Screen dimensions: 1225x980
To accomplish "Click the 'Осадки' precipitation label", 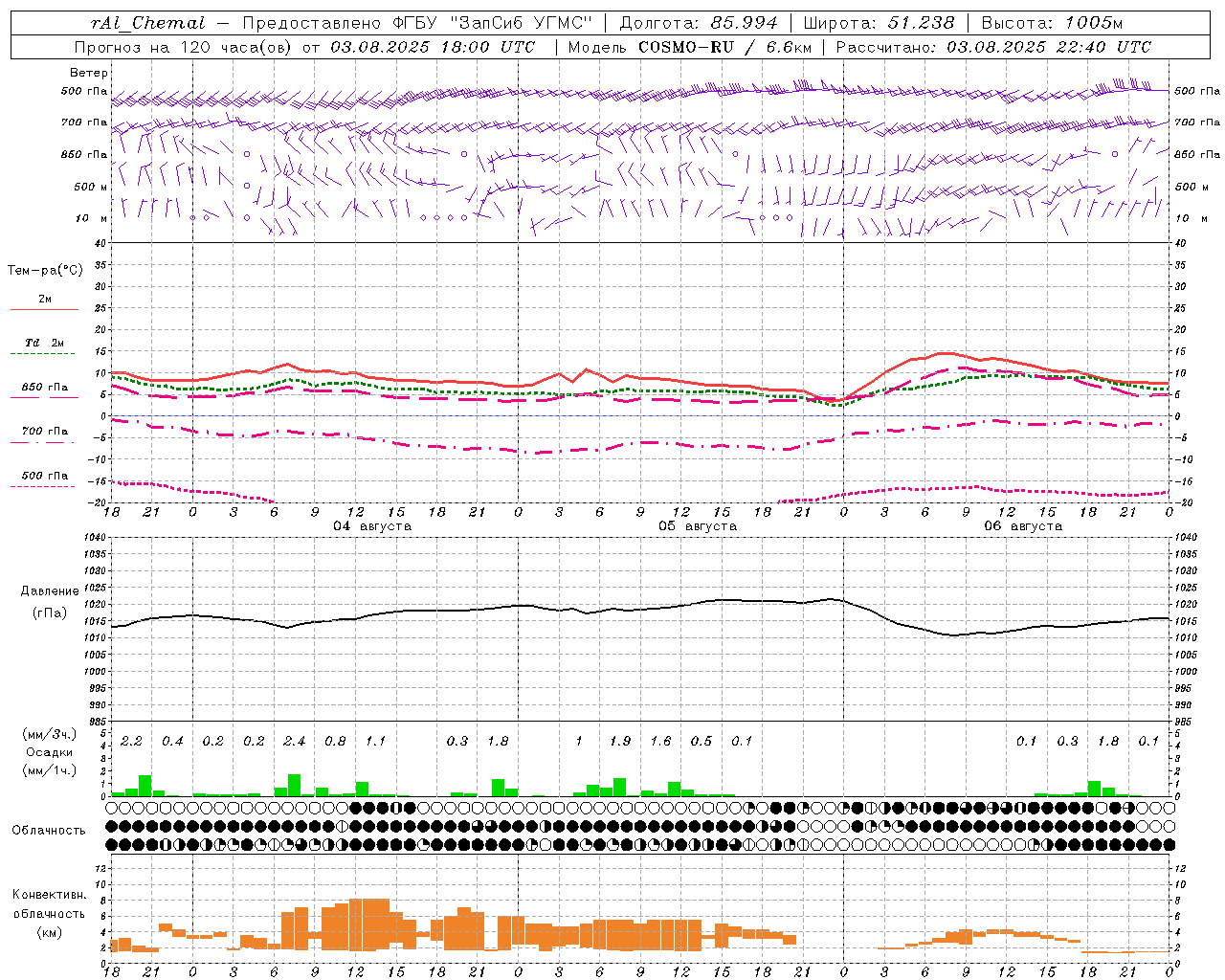I will [50, 752].
